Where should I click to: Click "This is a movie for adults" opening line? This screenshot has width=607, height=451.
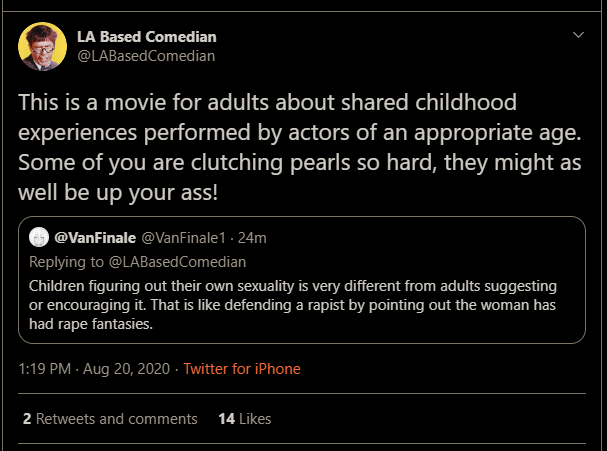pyautogui.click(x=142, y=102)
